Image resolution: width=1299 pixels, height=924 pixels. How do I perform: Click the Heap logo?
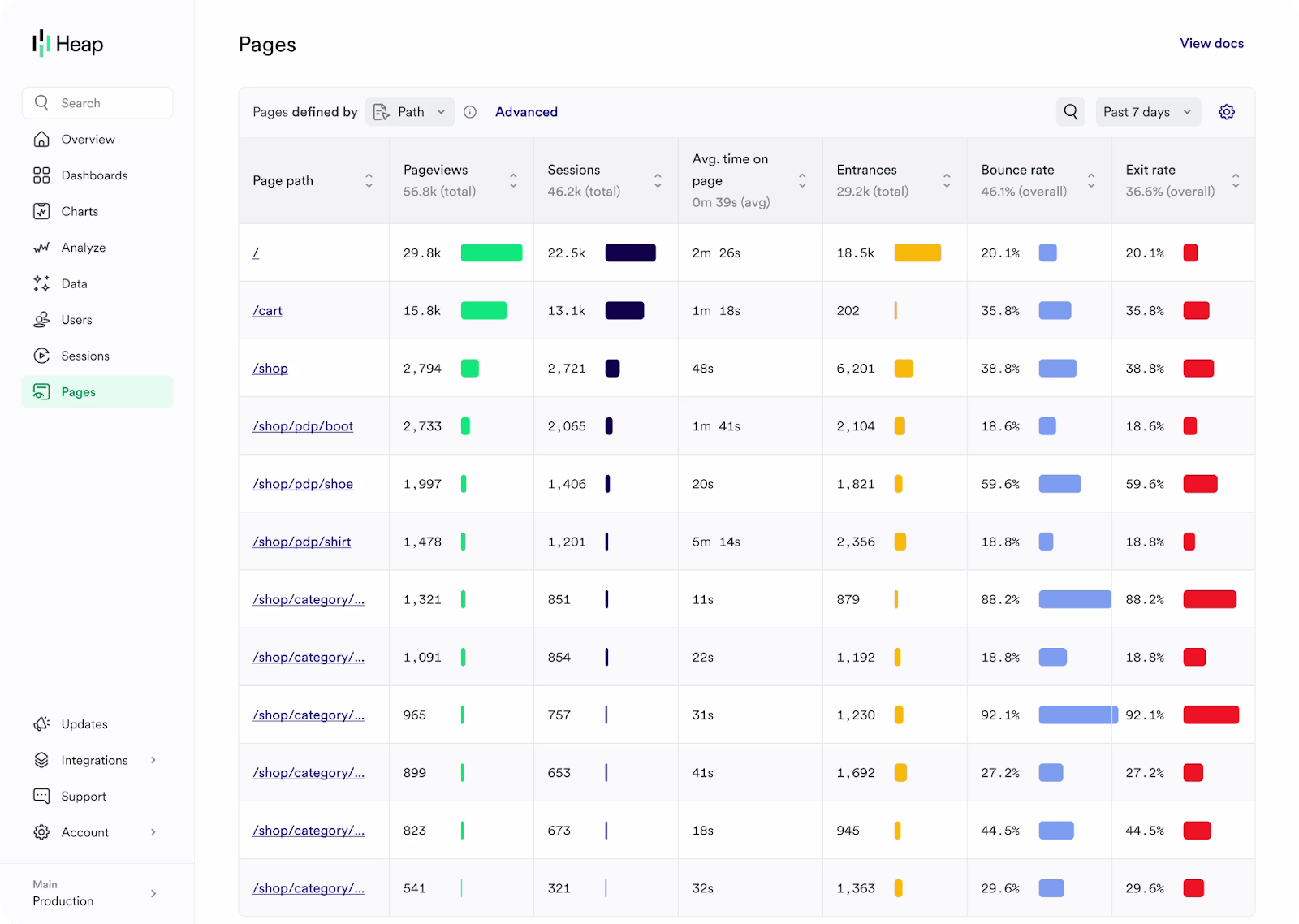pyautogui.click(x=68, y=44)
